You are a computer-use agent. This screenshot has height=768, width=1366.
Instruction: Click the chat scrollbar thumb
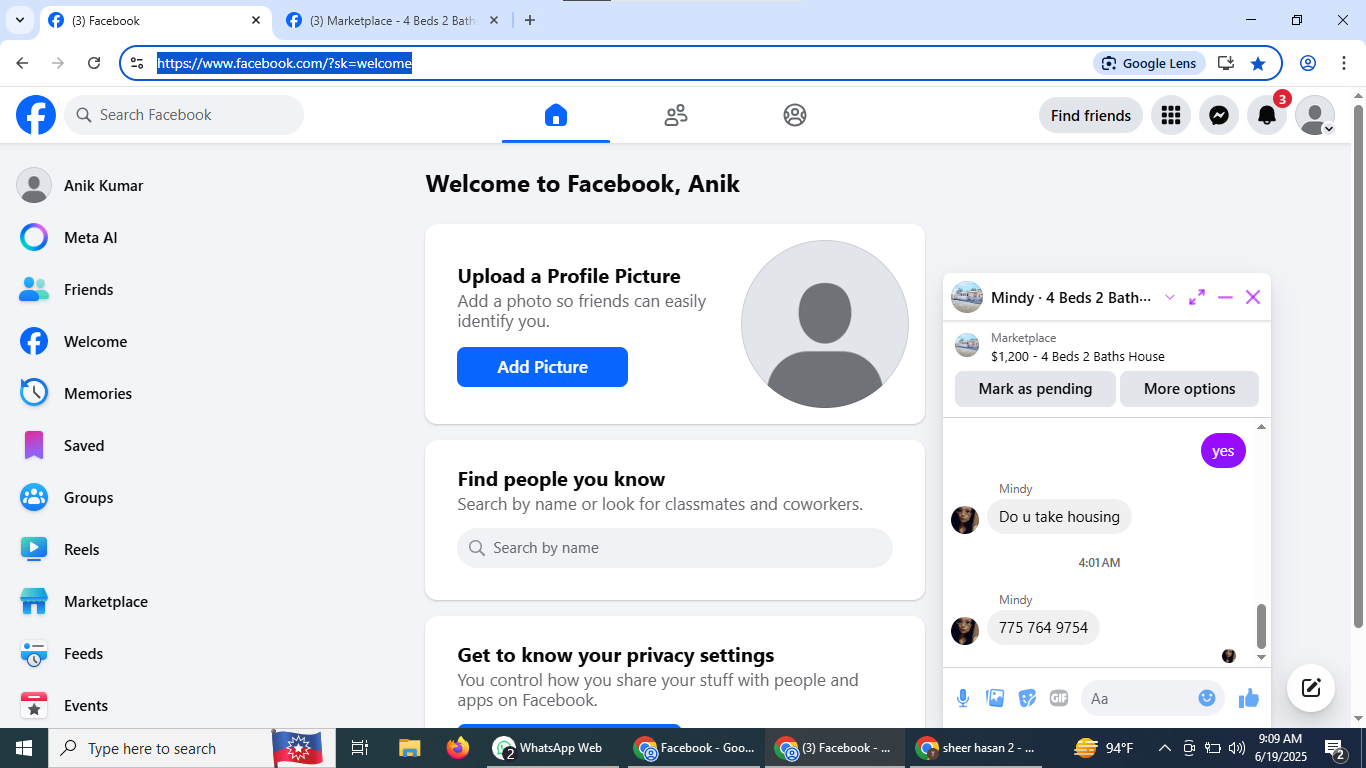tap(1261, 626)
